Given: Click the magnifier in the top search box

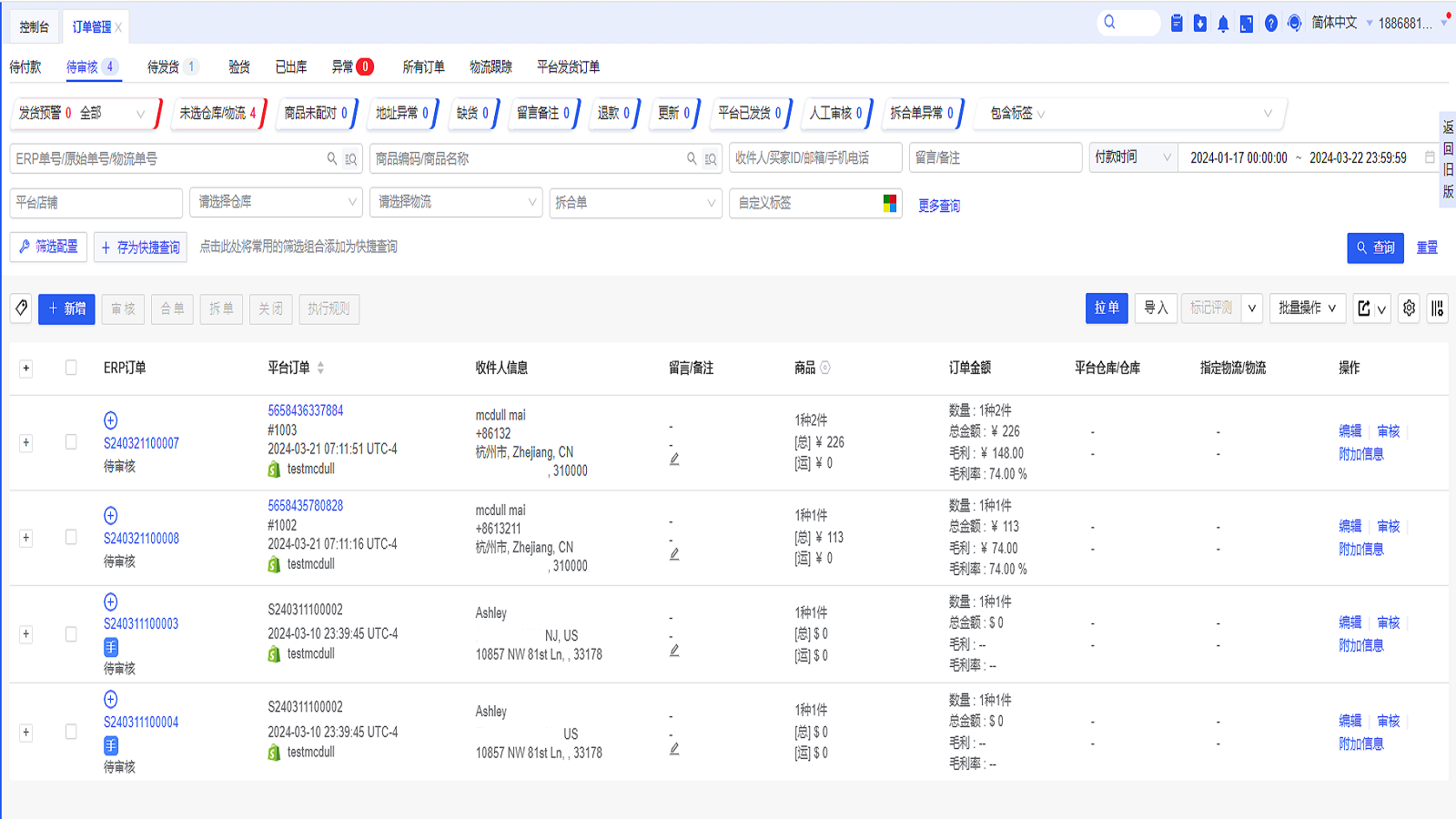Looking at the screenshot, I should (x=1109, y=22).
